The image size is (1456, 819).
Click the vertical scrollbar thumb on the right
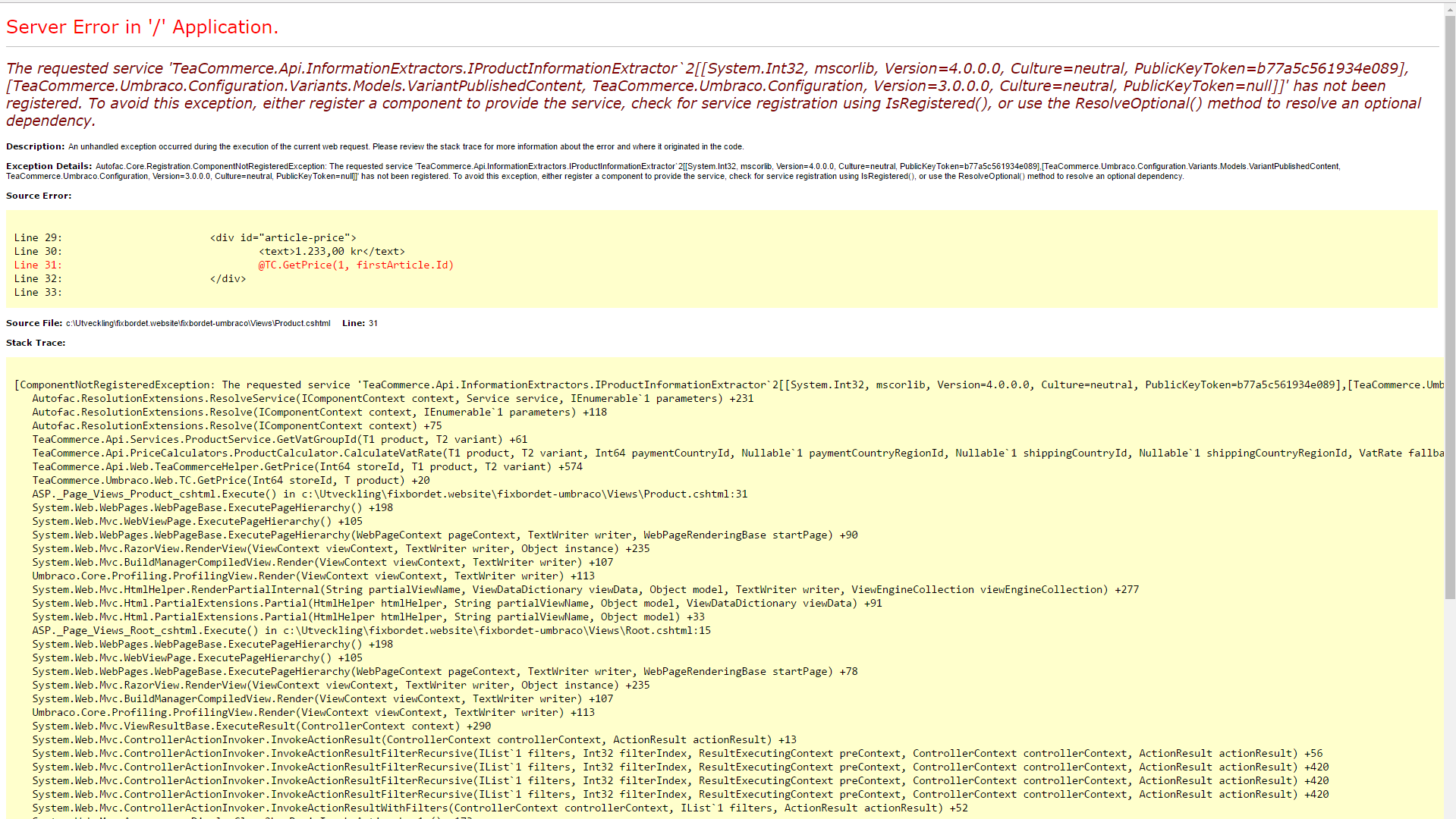(x=1450, y=306)
